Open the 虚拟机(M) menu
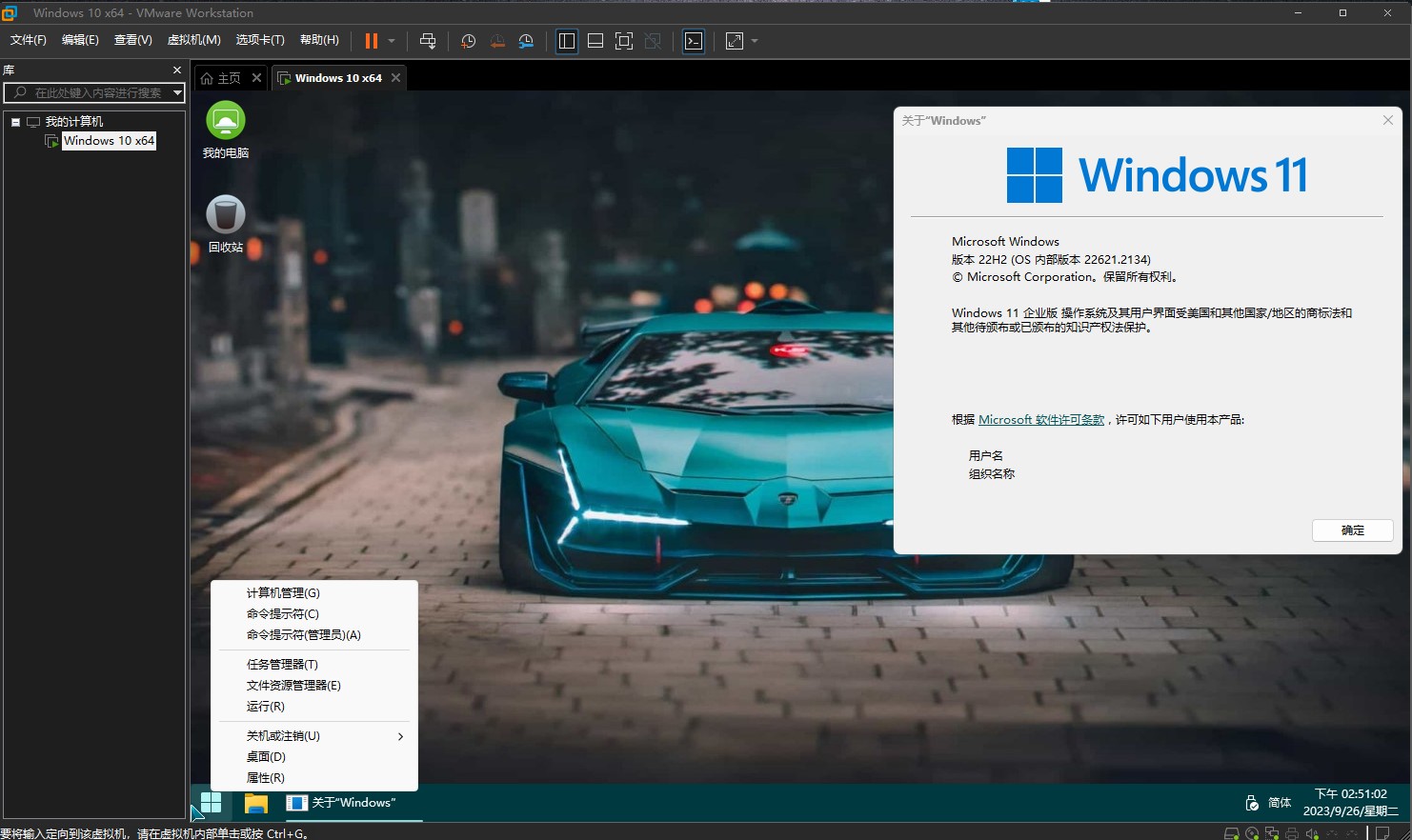Screen dimensions: 1412x840 click(193, 40)
